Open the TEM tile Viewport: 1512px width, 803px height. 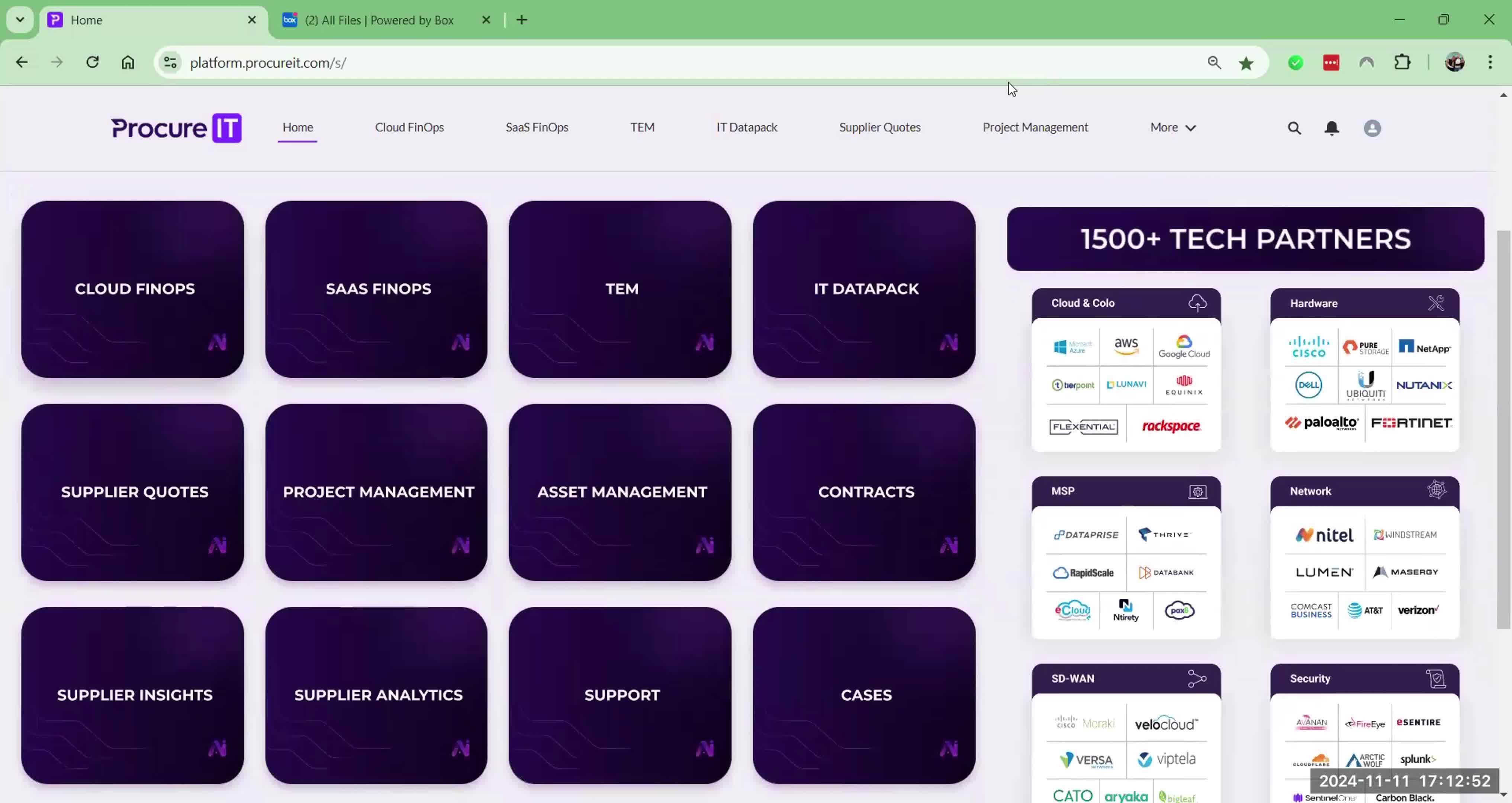[620, 289]
